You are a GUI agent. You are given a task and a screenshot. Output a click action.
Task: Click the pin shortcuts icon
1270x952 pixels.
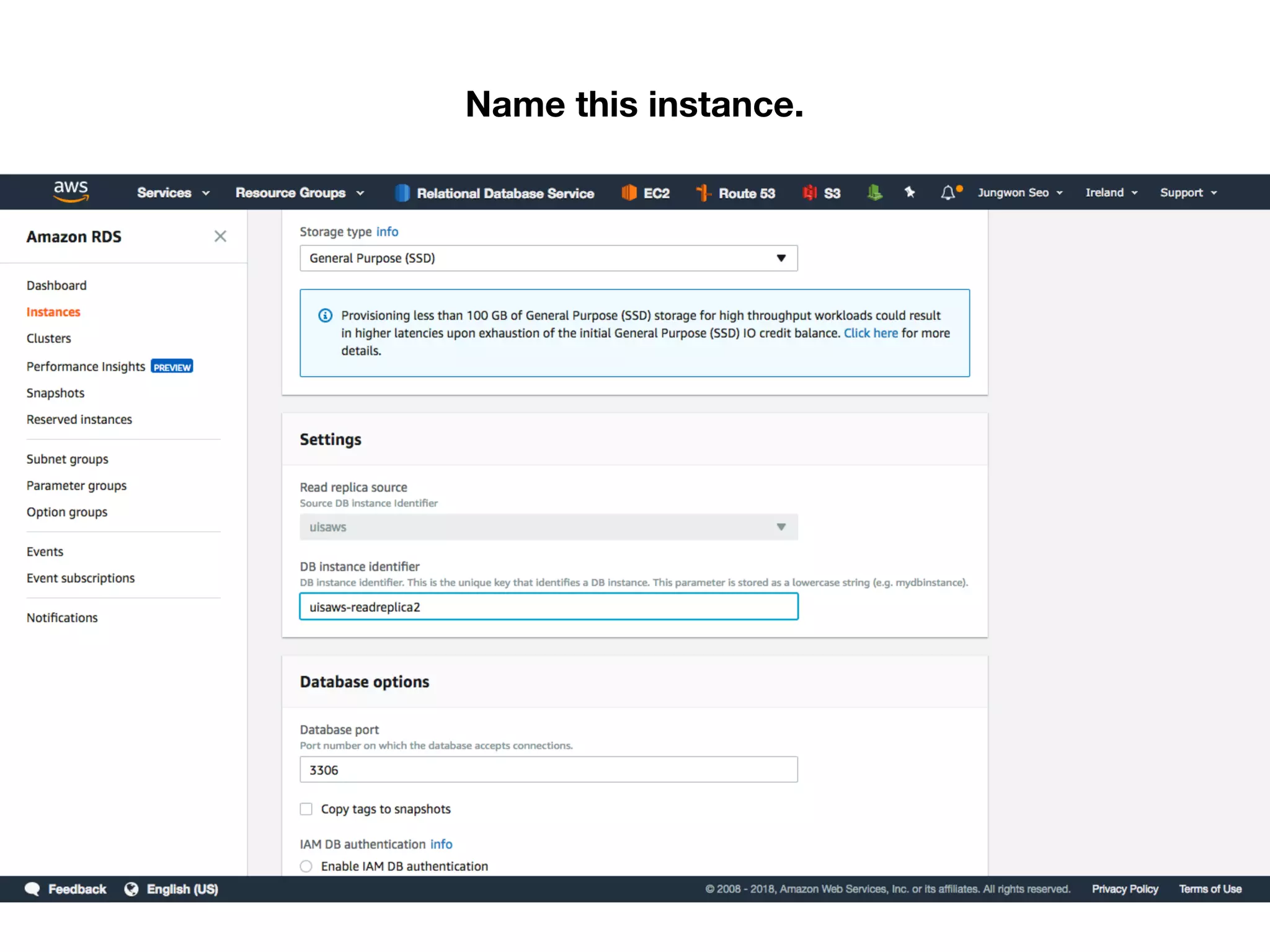[910, 193]
